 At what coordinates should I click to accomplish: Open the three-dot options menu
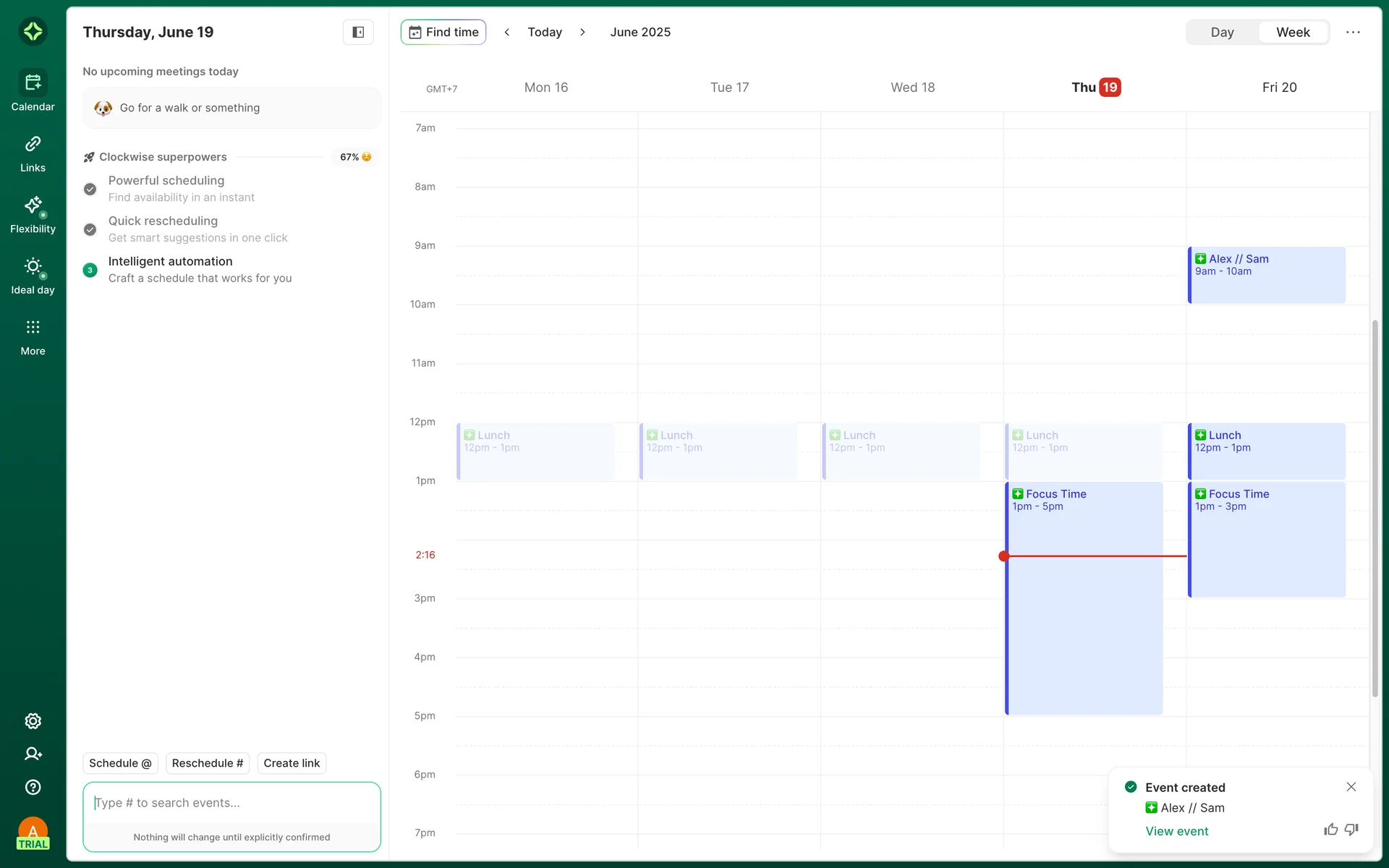(1353, 32)
